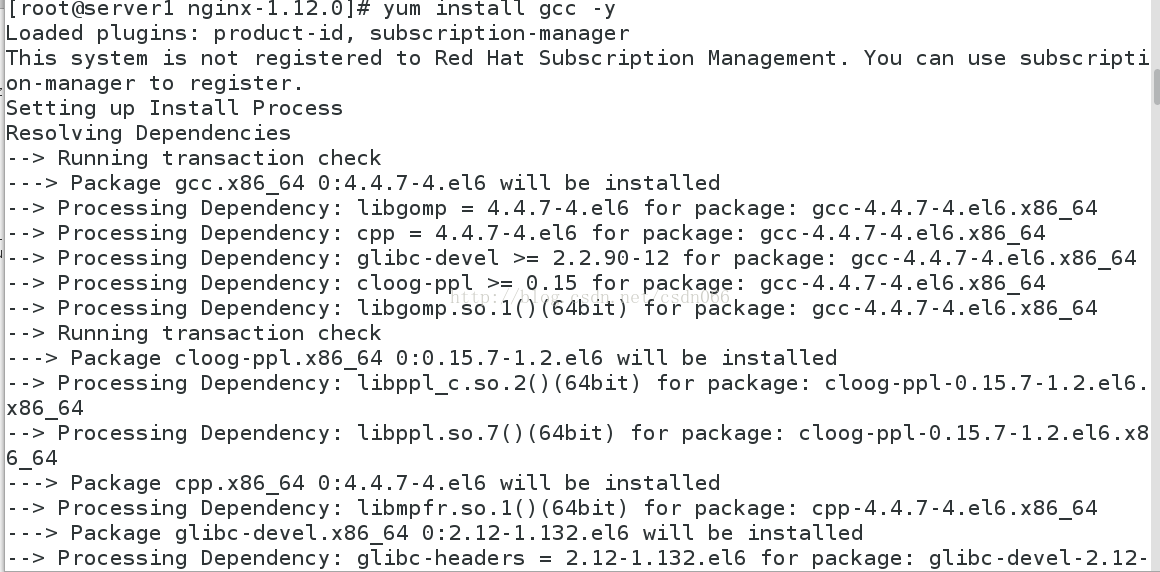The height and width of the screenshot is (572, 1160).
Task: Click the cpp = 4.4.7-4.el6 dependency line
Action: pyautogui.click(x=526, y=233)
